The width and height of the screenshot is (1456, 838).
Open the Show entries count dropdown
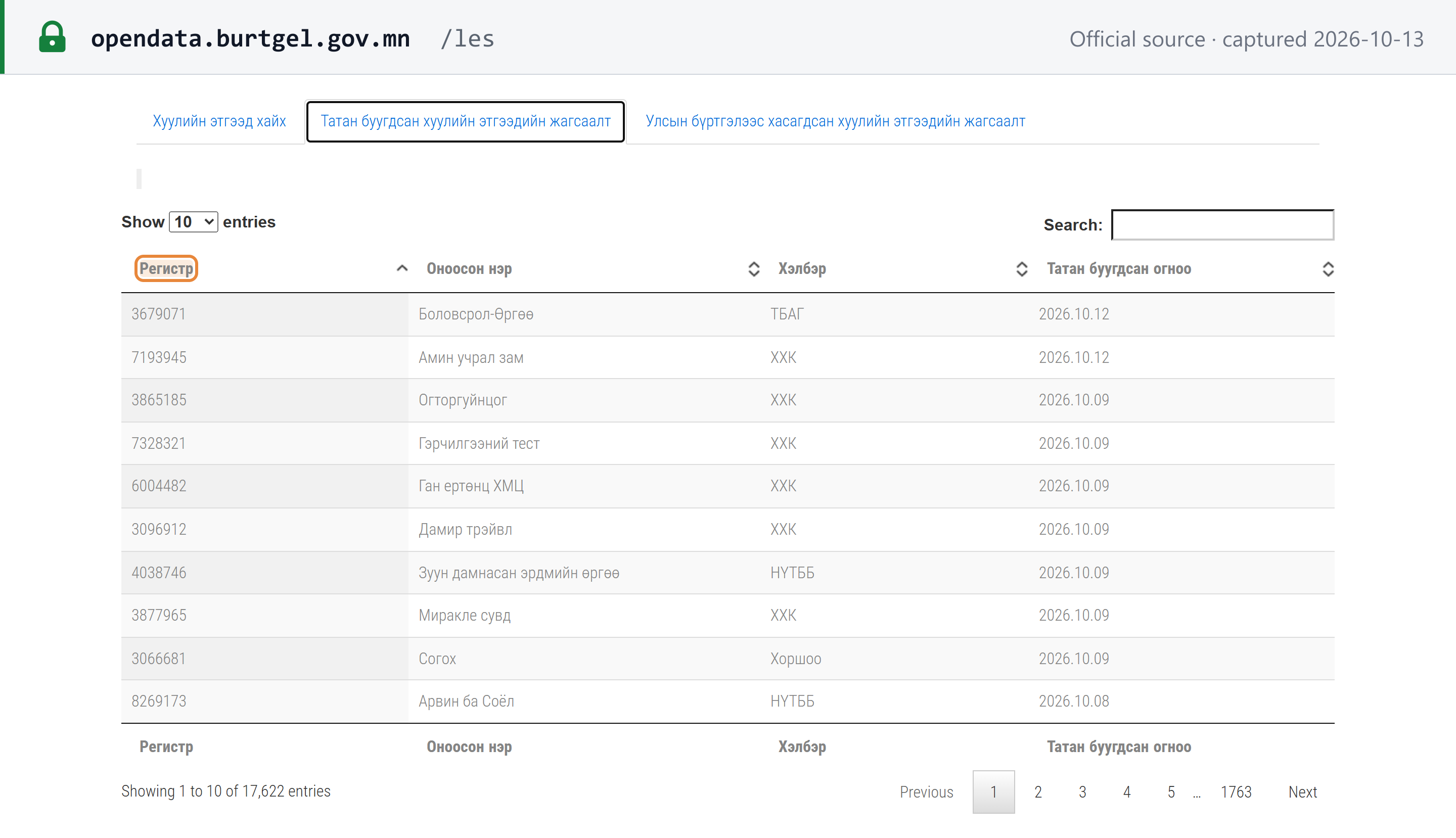pos(193,221)
